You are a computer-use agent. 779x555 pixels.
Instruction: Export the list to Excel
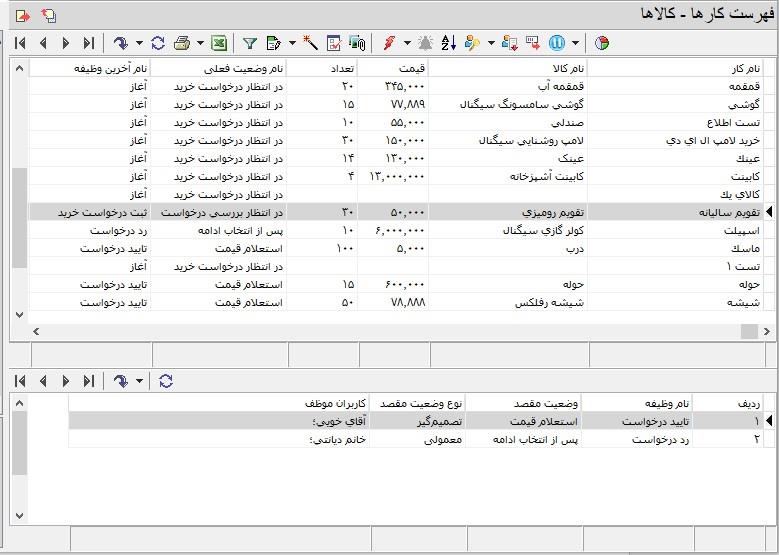(x=219, y=43)
